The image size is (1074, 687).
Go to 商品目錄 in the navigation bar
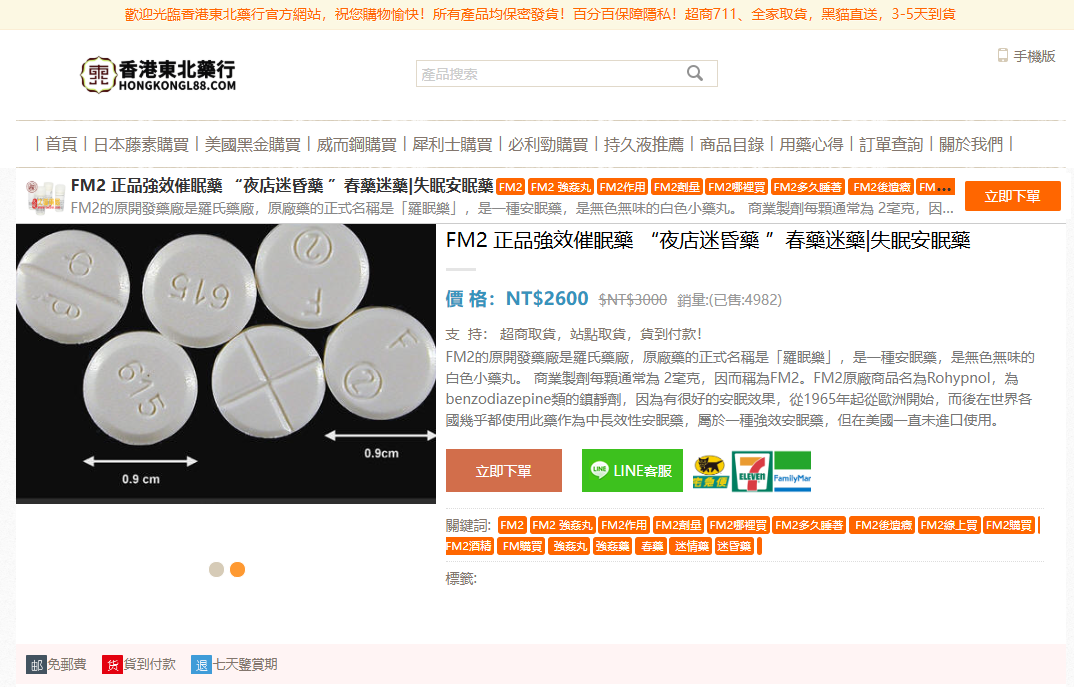[x=732, y=145]
